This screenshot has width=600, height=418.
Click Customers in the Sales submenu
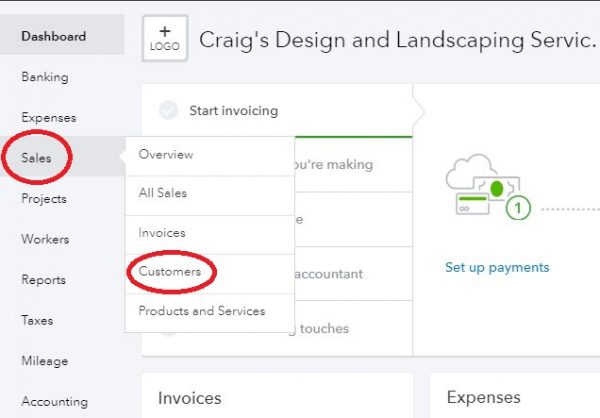pyautogui.click(x=169, y=272)
